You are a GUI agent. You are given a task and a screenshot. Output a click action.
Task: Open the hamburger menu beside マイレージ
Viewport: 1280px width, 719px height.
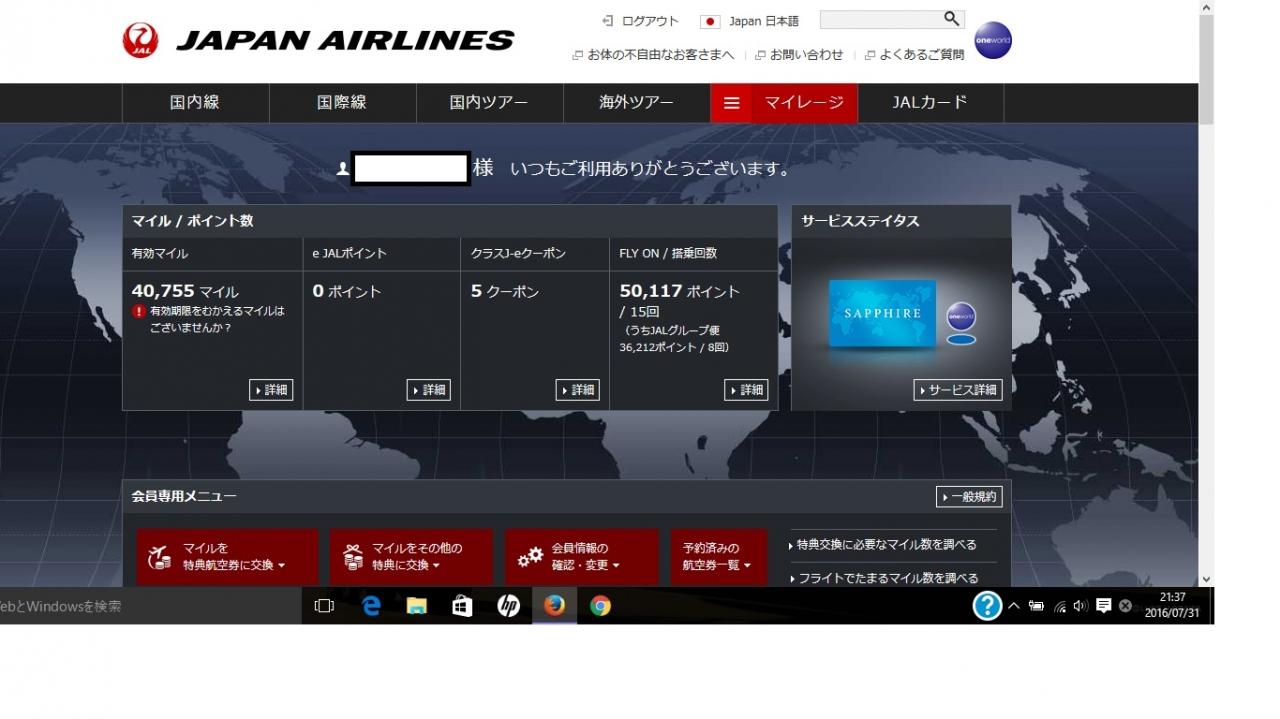point(731,103)
